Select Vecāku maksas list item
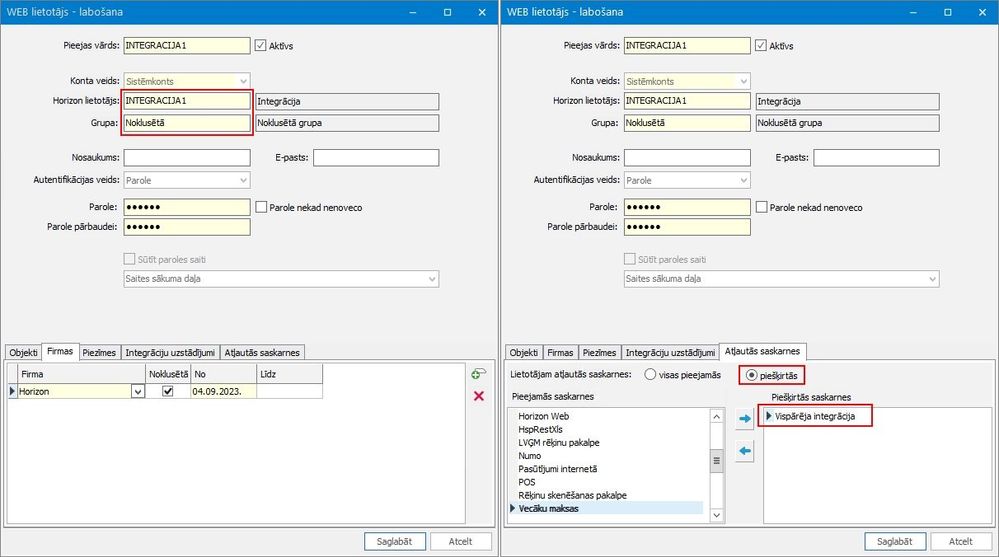 click(548, 509)
